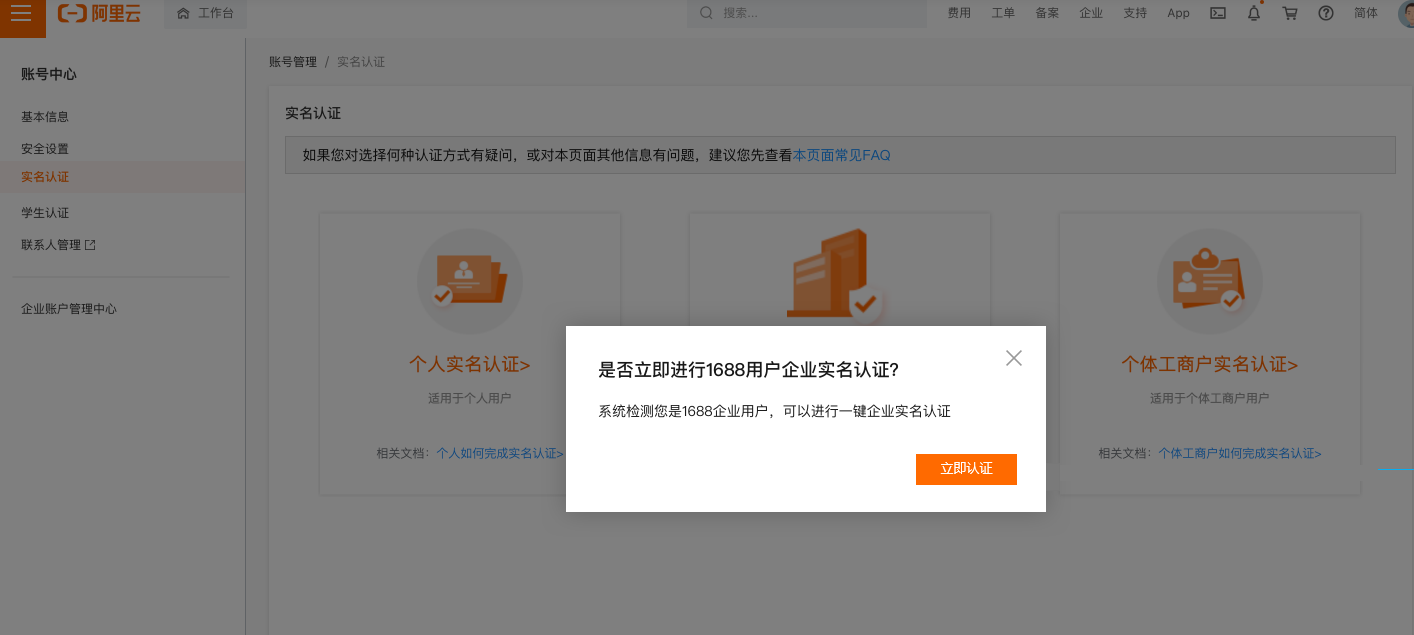This screenshot has height=635, width=1414.
Task: Click the 立即认证 button in the dialog
Action: (966, 469)
